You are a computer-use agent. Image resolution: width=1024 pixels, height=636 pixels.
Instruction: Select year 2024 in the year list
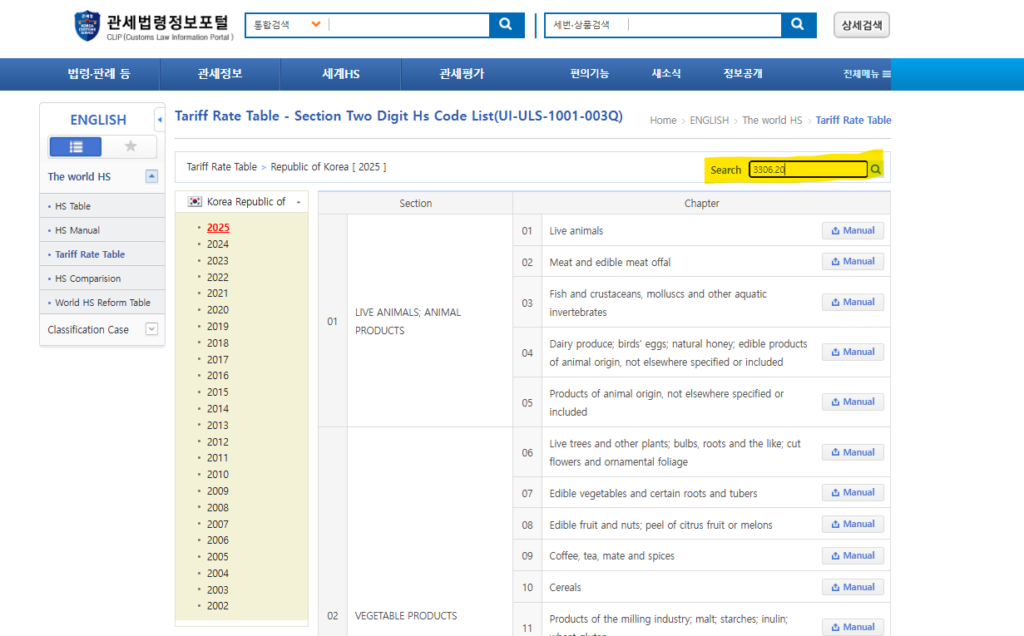pos(217,244)
